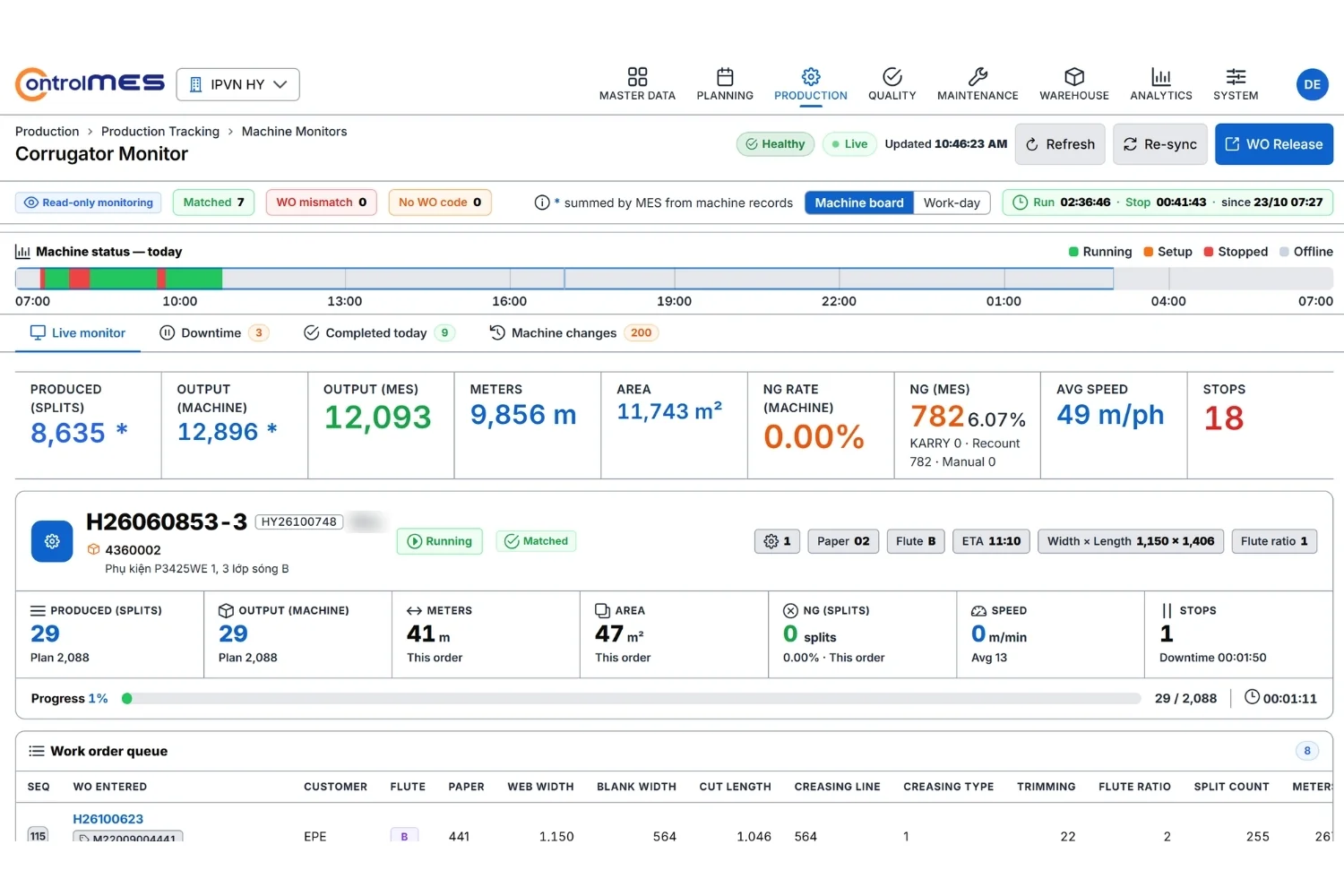Switch to Work-day view
1344x896 pixels.
(x=952, y=202)
